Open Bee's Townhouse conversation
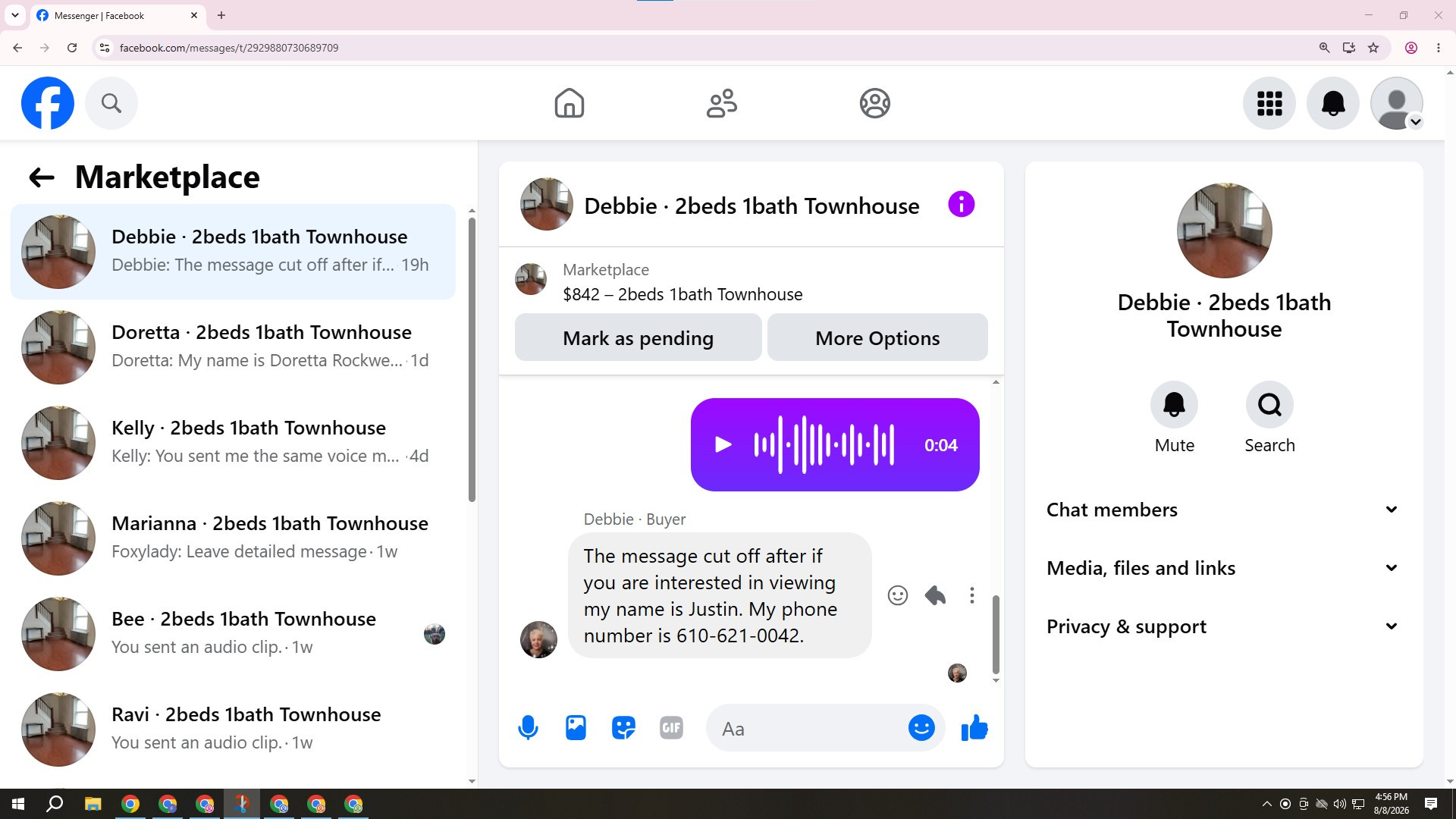Image resolution: width=1456 pixels, height=819 pixels. click(x=234, y=634)
